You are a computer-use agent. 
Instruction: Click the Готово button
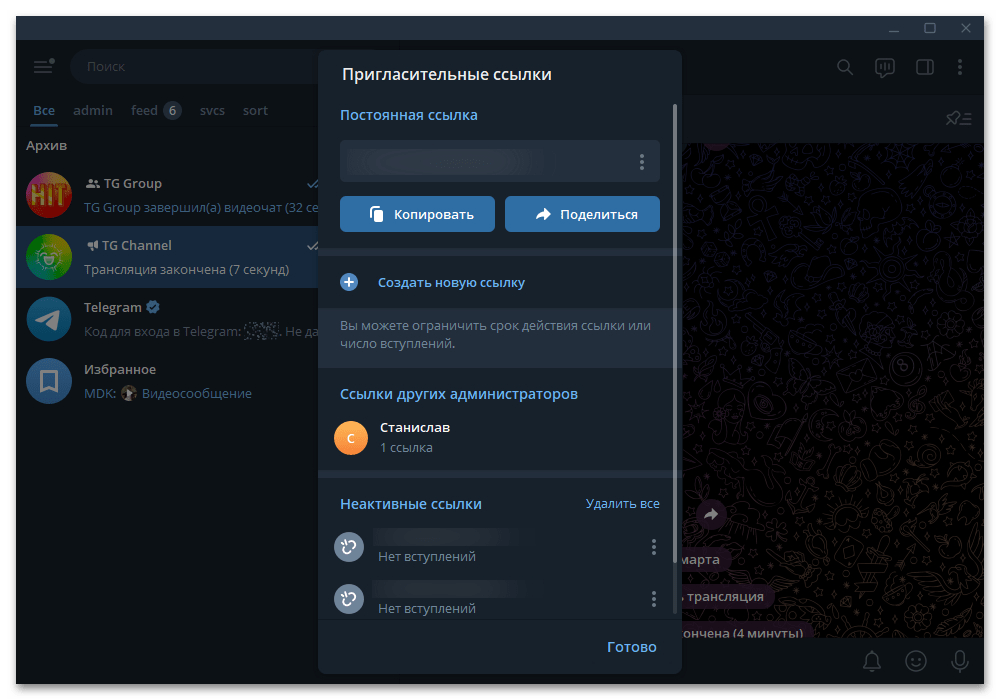coord(631,647)
